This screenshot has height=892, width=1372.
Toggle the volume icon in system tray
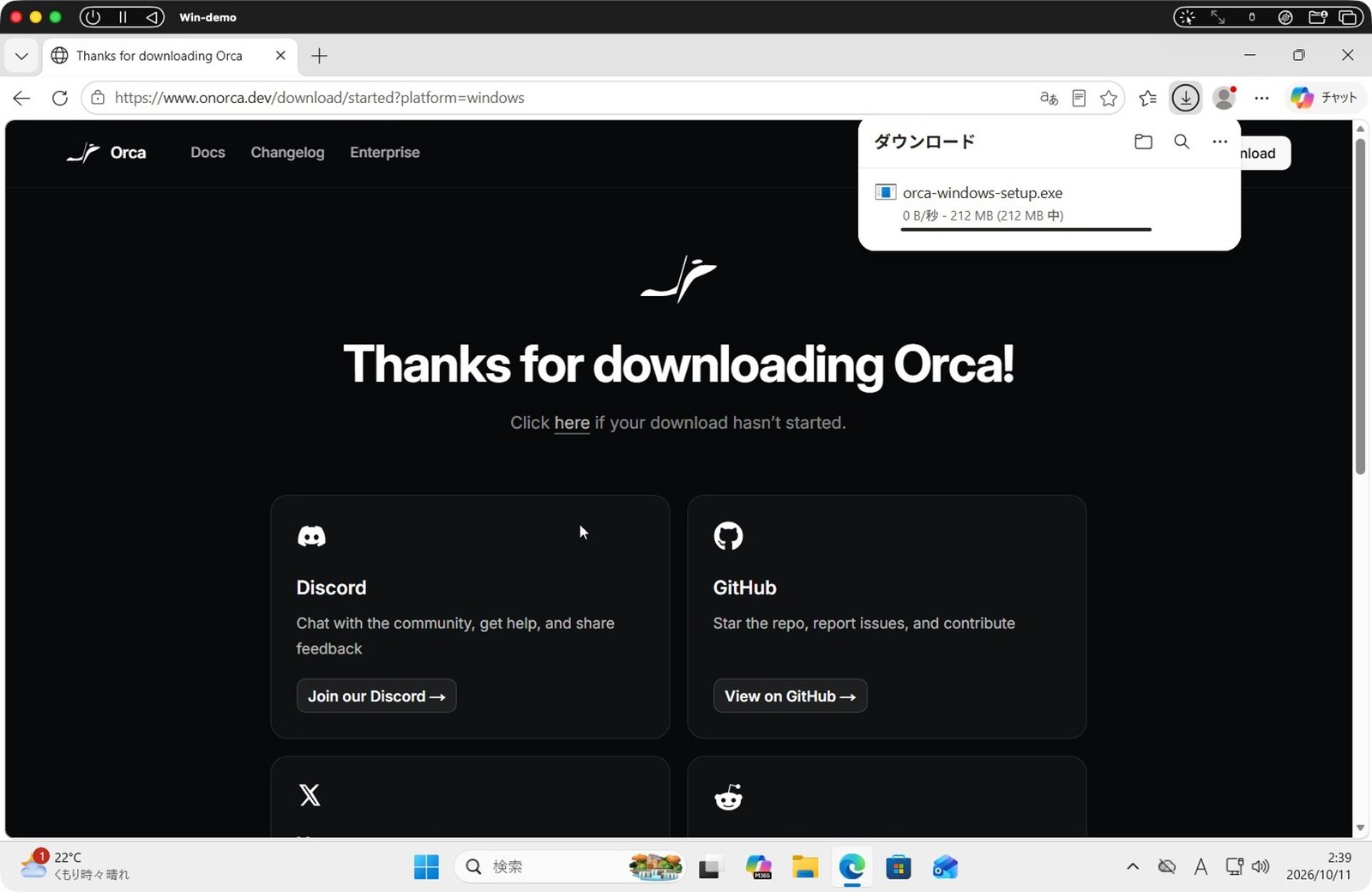click(1261, 866)
